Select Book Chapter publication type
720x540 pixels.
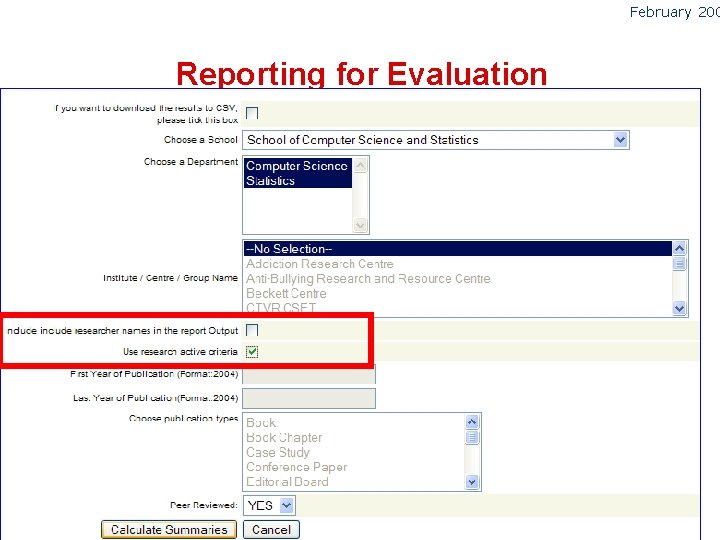(354, 438)
